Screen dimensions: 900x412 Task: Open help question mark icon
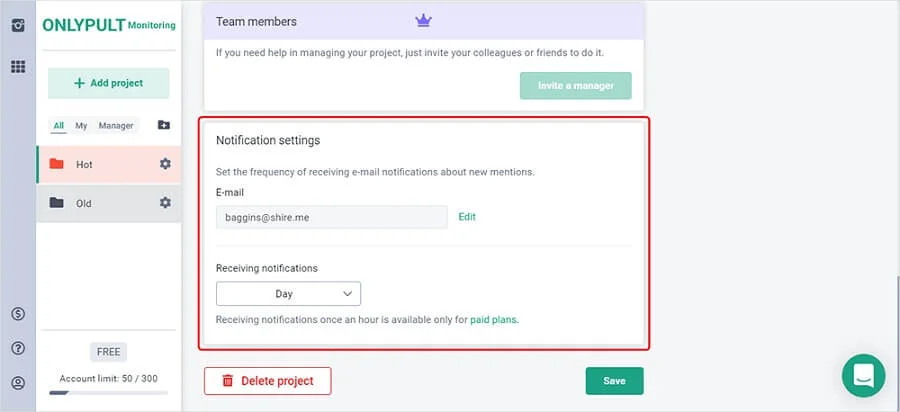click(17, 348)
